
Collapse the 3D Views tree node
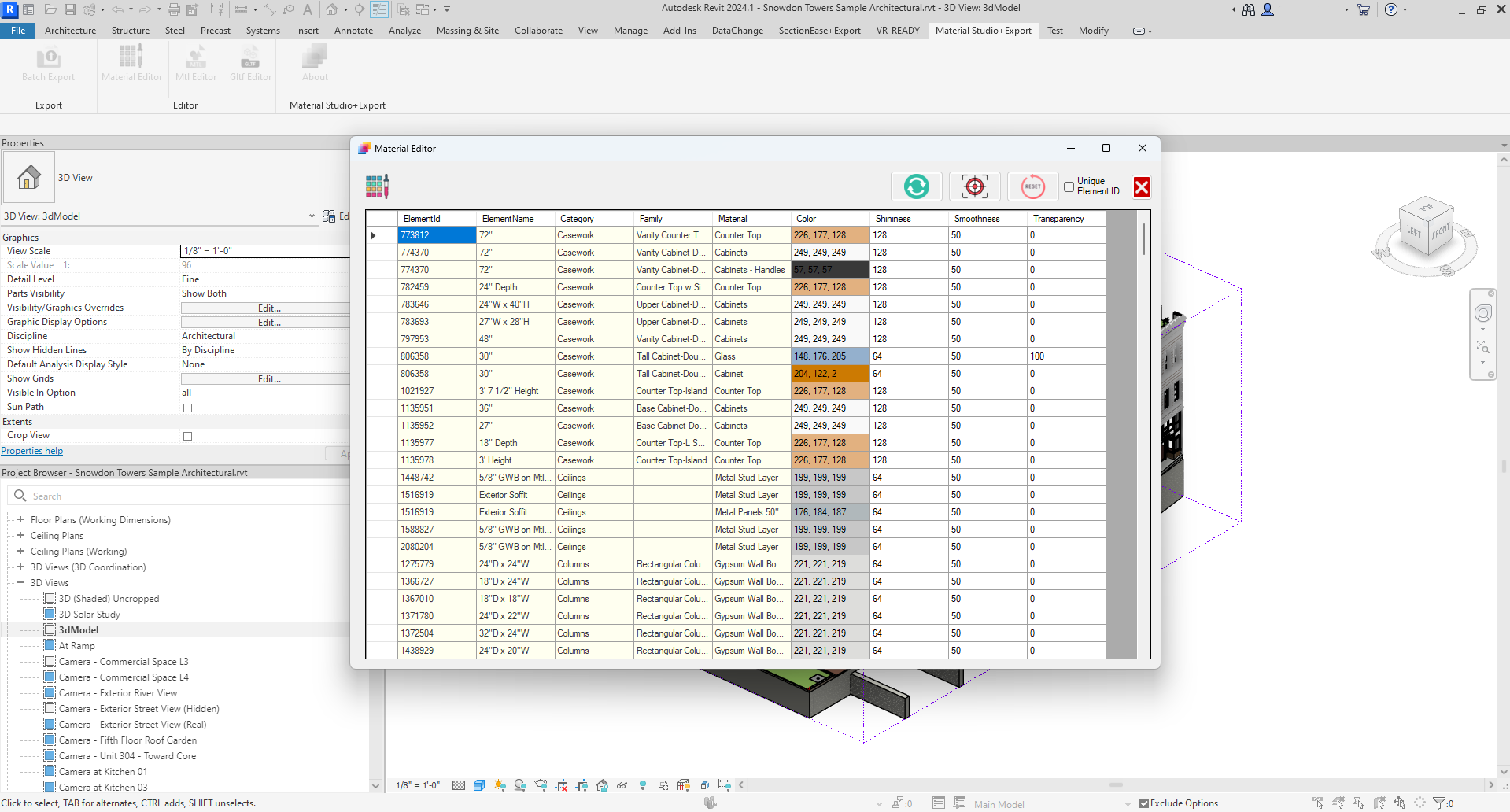click(x=20, y=582)
